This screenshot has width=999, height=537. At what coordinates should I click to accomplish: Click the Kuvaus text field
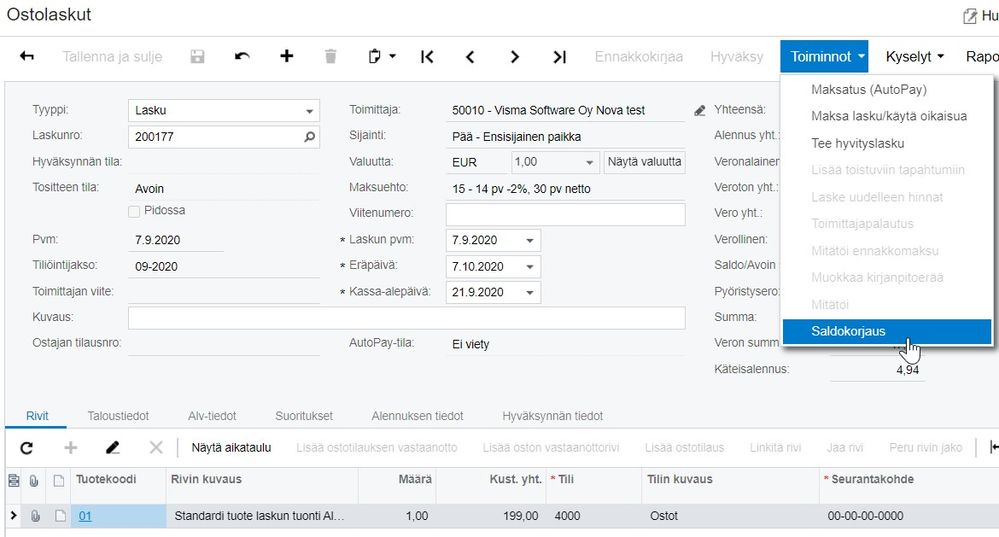click(406, 318)
